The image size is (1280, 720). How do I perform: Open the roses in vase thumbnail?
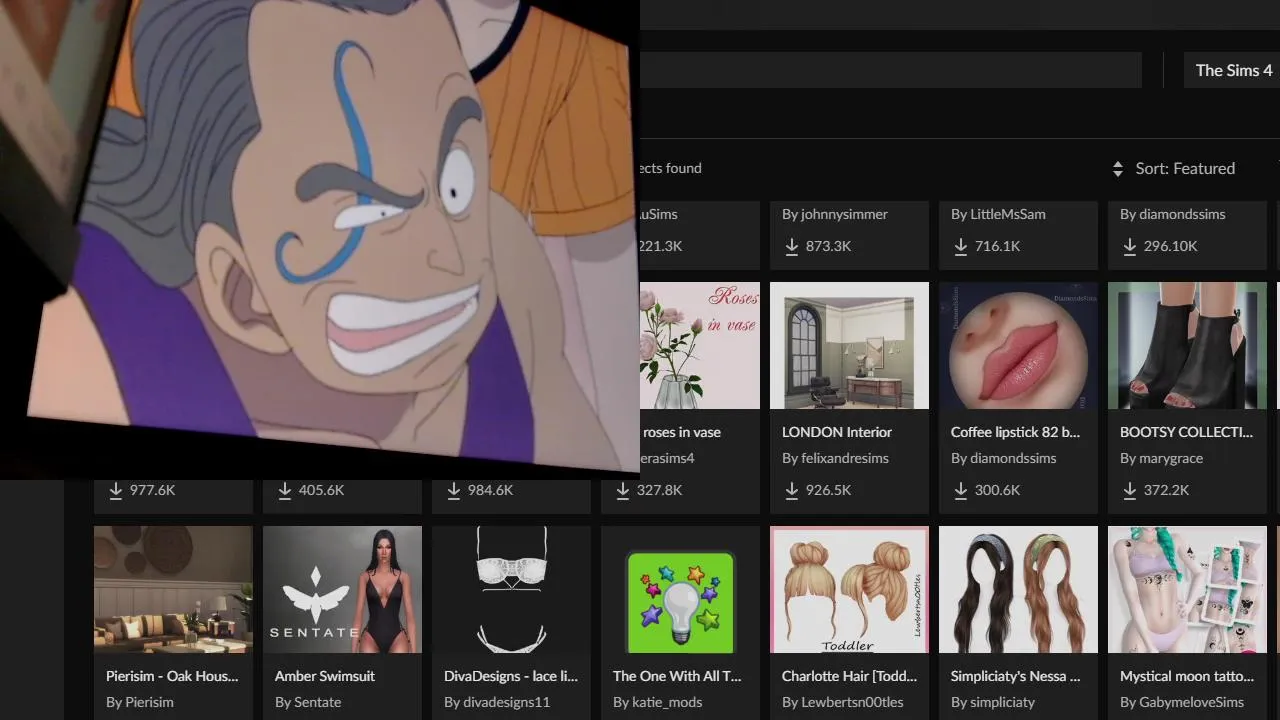tap(700, 345)
